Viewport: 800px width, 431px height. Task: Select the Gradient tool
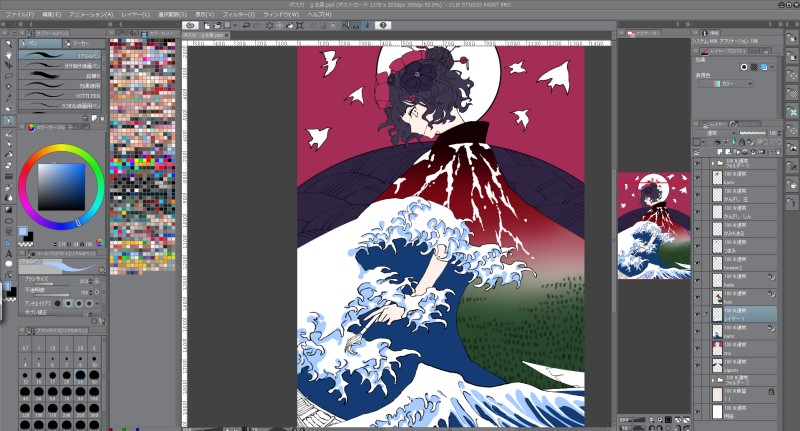point(9,210)
